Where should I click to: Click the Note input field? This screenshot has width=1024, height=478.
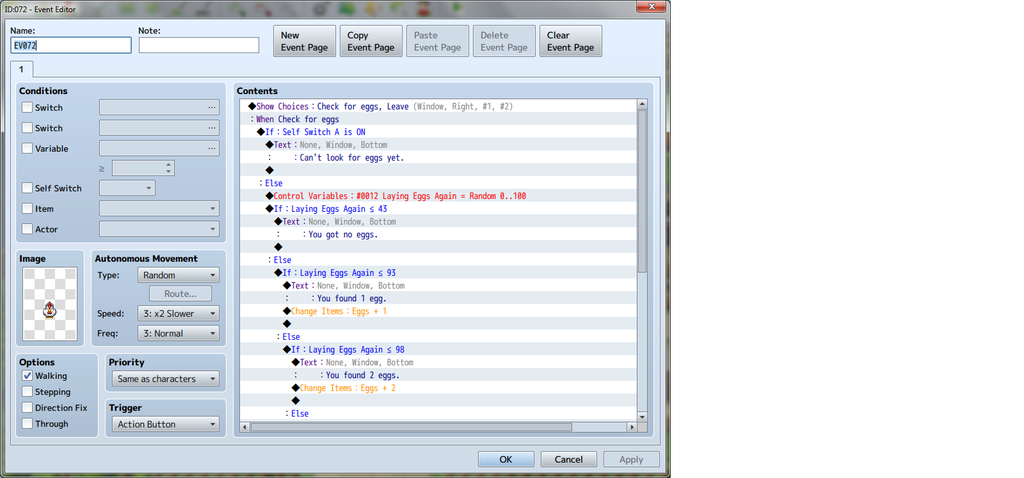point(199,45)
